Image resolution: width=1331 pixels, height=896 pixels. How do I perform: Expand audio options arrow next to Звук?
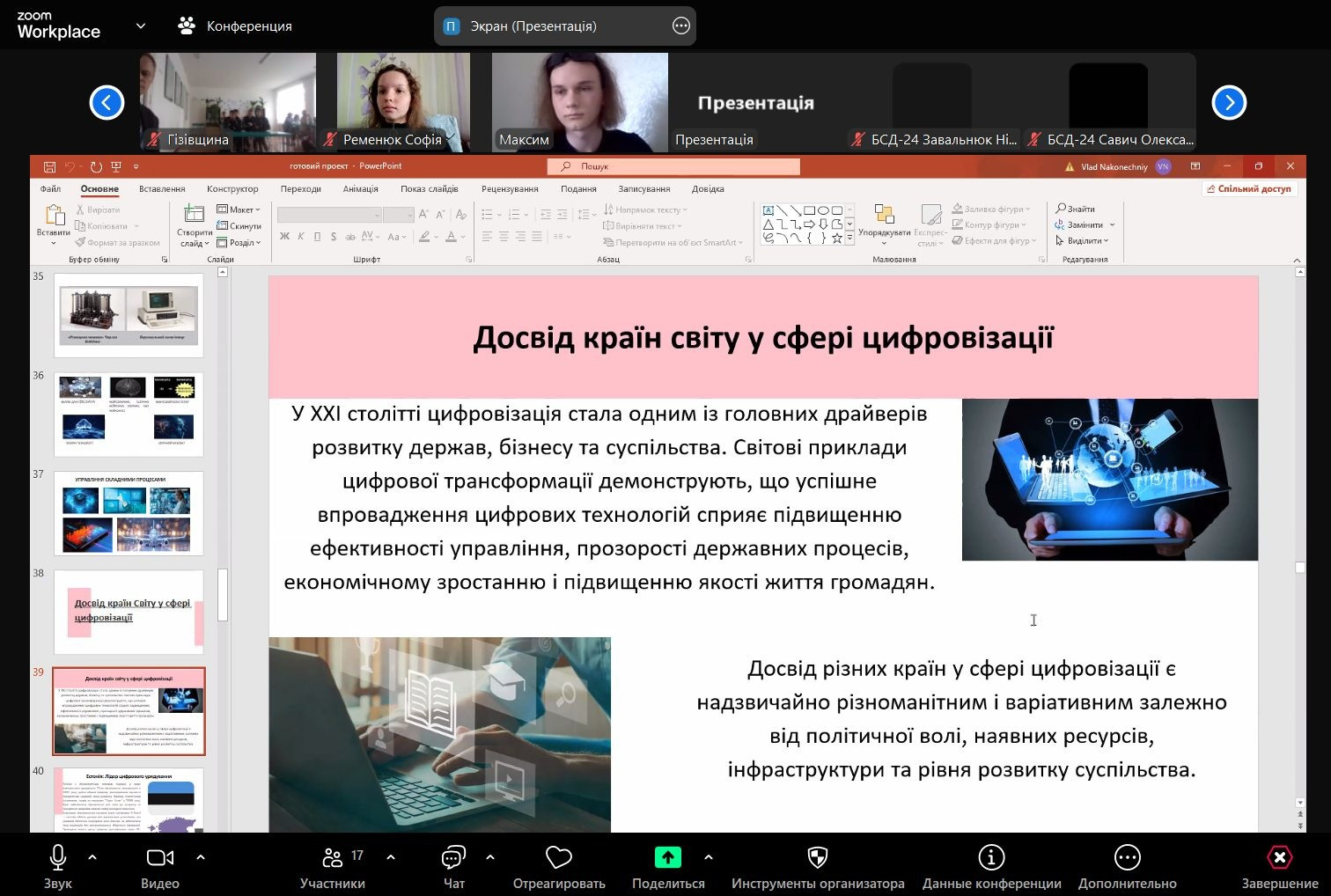92,856
